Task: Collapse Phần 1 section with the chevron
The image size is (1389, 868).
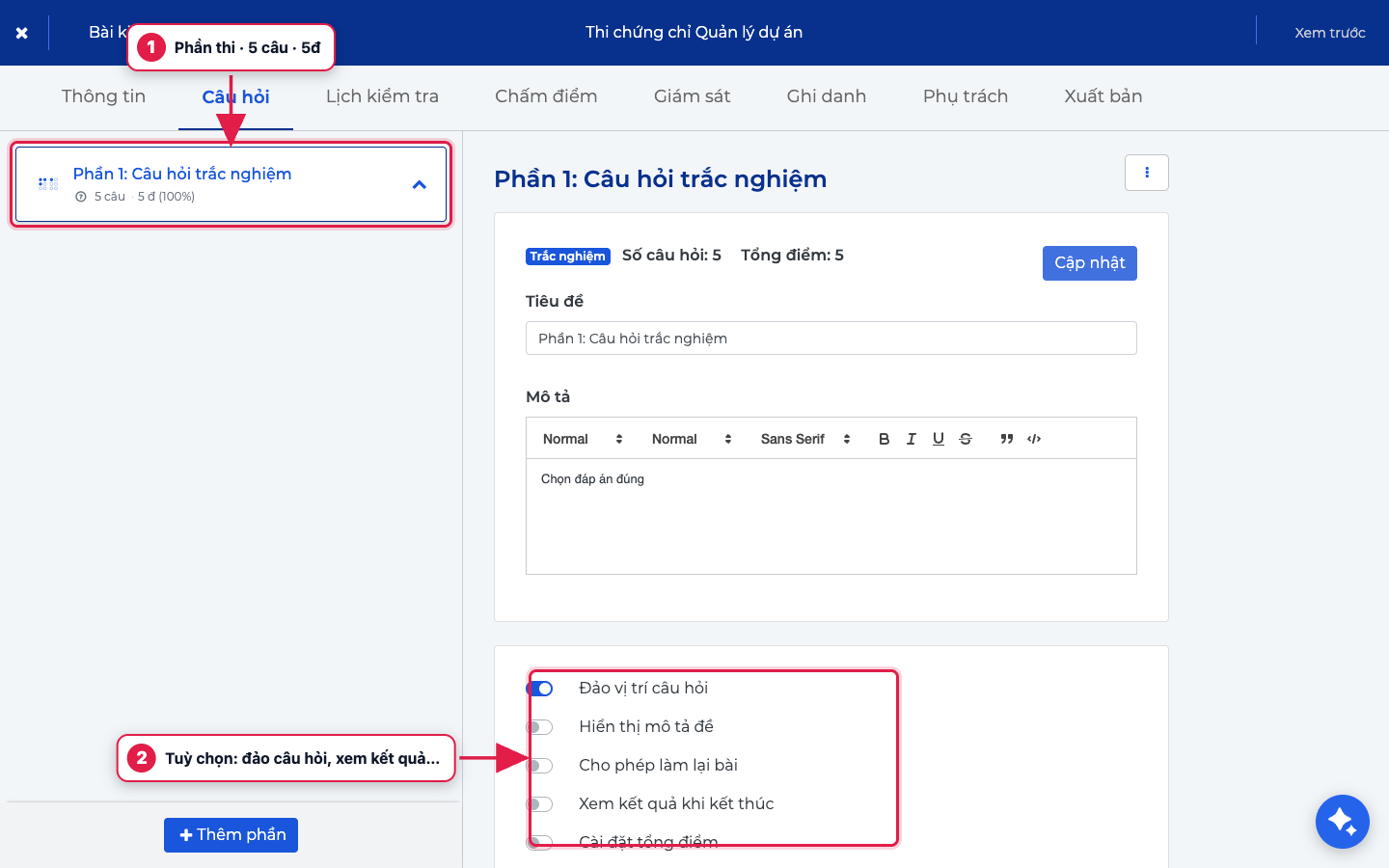Action: 419,184
